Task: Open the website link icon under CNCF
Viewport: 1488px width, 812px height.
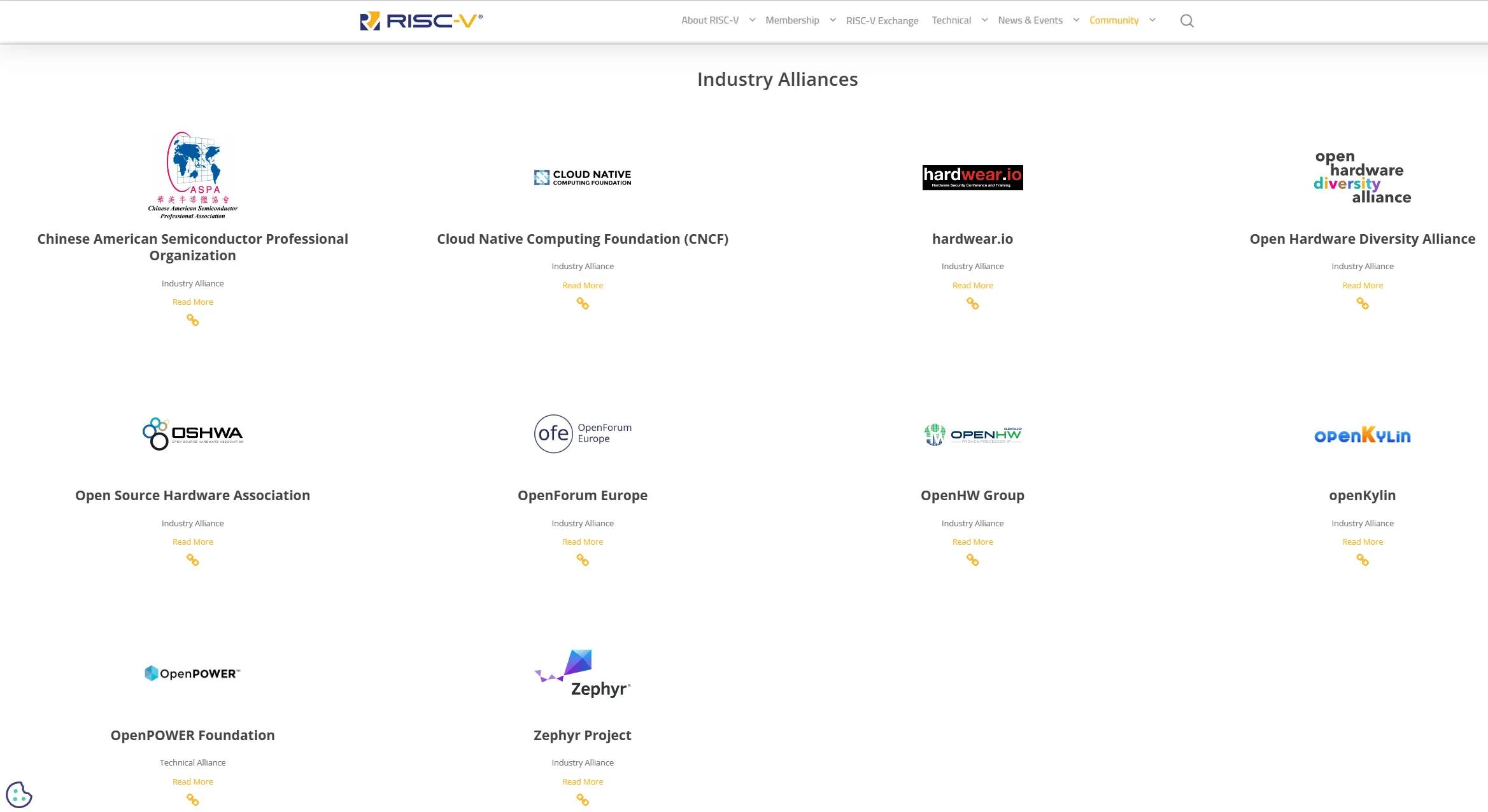Action: point(583,304)
